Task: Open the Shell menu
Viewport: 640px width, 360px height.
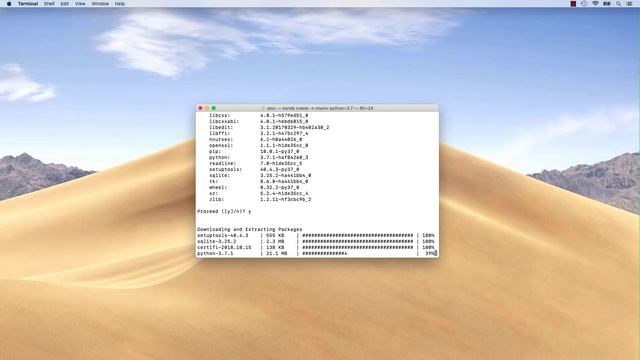Action: click(49, 4)
